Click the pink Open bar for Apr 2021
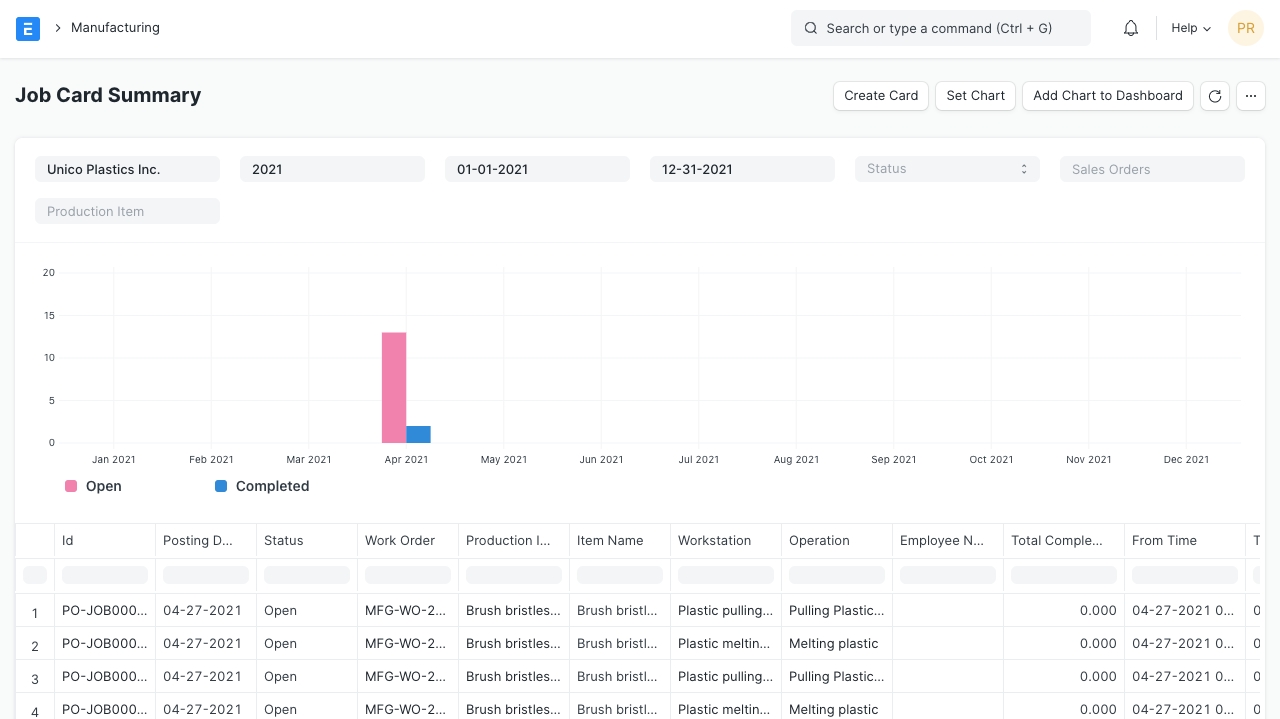 coord(394,387)
